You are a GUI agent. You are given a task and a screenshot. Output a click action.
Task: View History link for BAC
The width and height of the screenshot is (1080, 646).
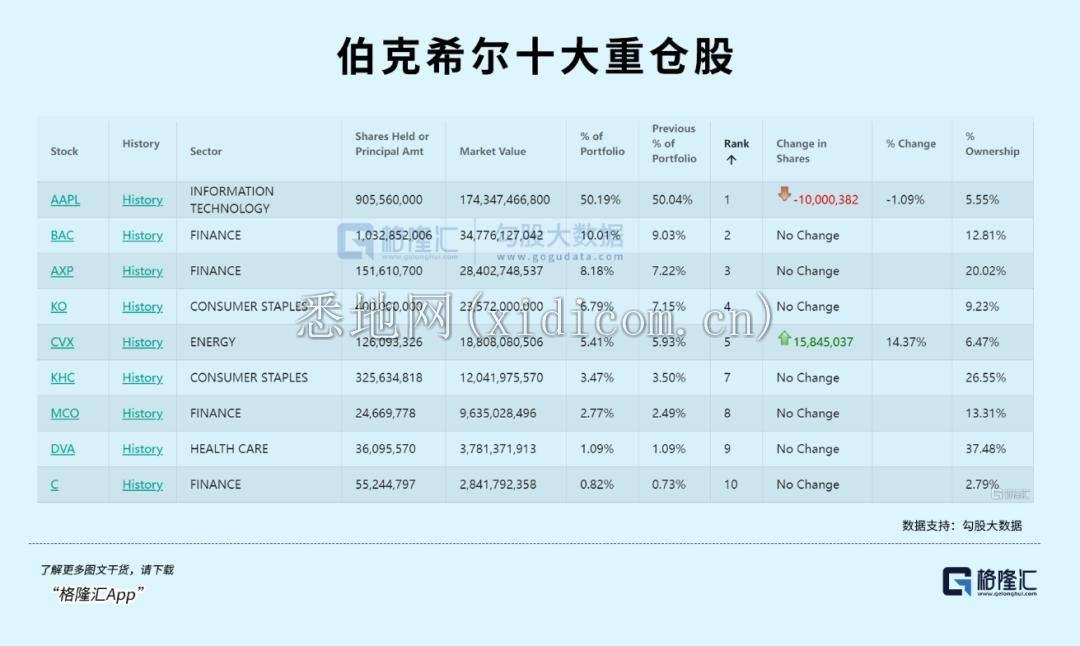tap(143, 236)
